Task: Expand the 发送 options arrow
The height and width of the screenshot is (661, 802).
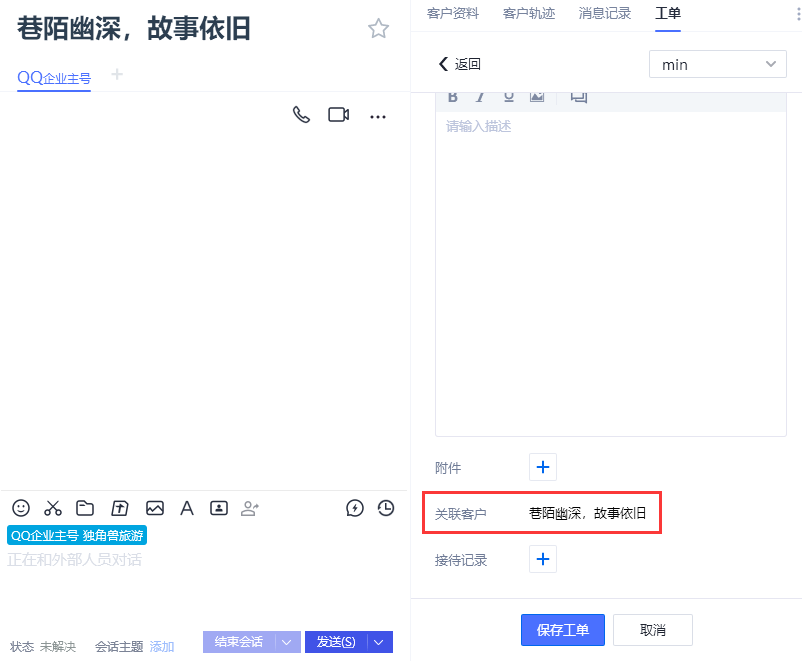Action: [379, 642]
